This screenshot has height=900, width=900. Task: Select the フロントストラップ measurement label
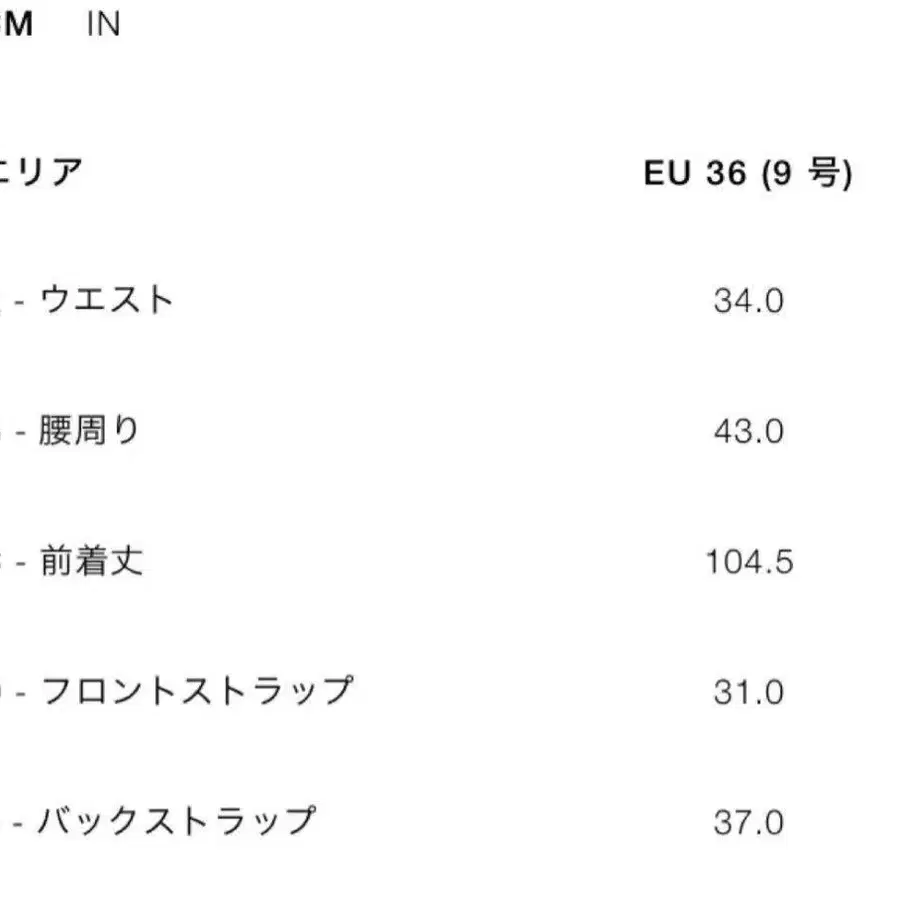(x=196, y=691)
